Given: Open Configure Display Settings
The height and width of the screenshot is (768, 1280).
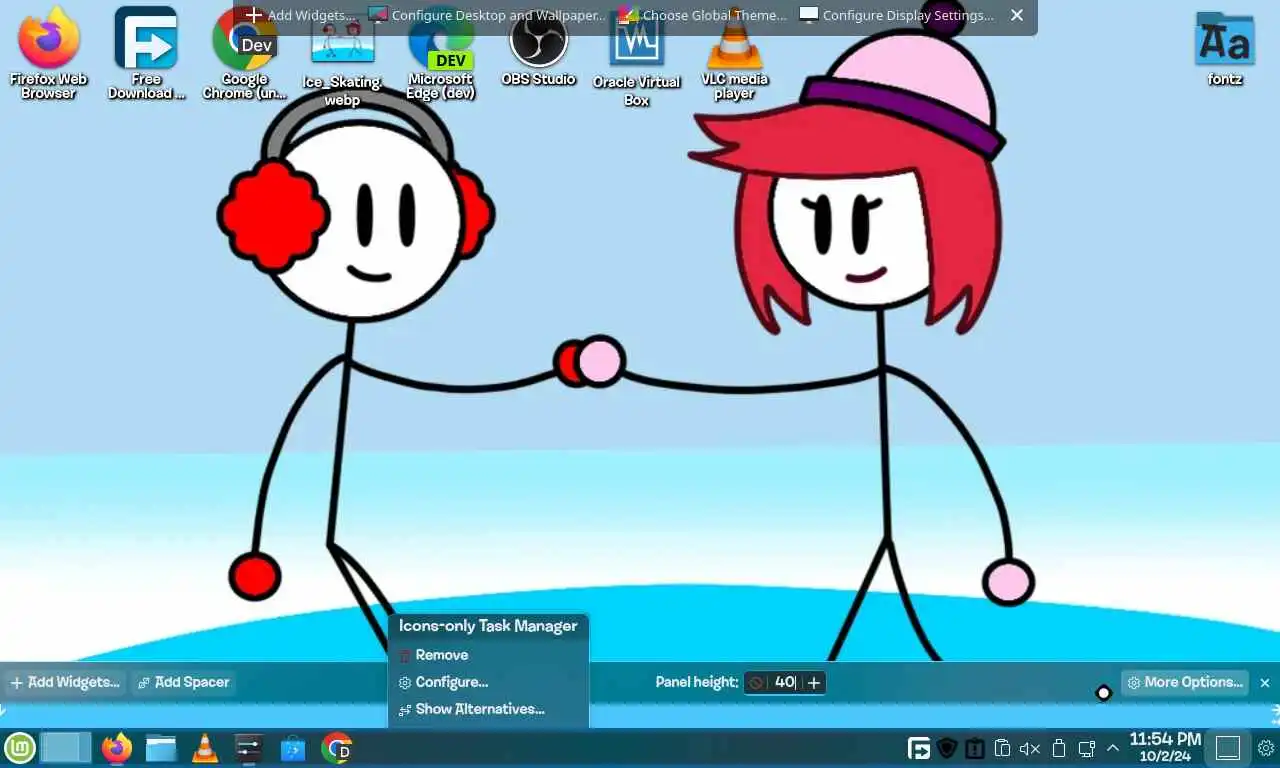Looking at the screenshot, I should coord(897,15).
